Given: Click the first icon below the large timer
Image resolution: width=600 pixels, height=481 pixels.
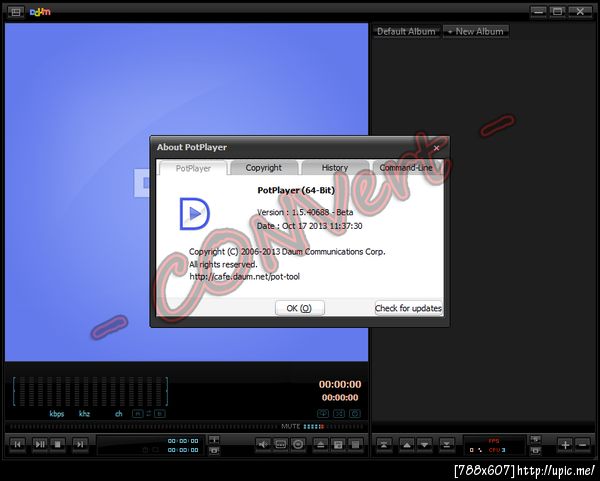Looking at the screenshot, I should point(323,413).
